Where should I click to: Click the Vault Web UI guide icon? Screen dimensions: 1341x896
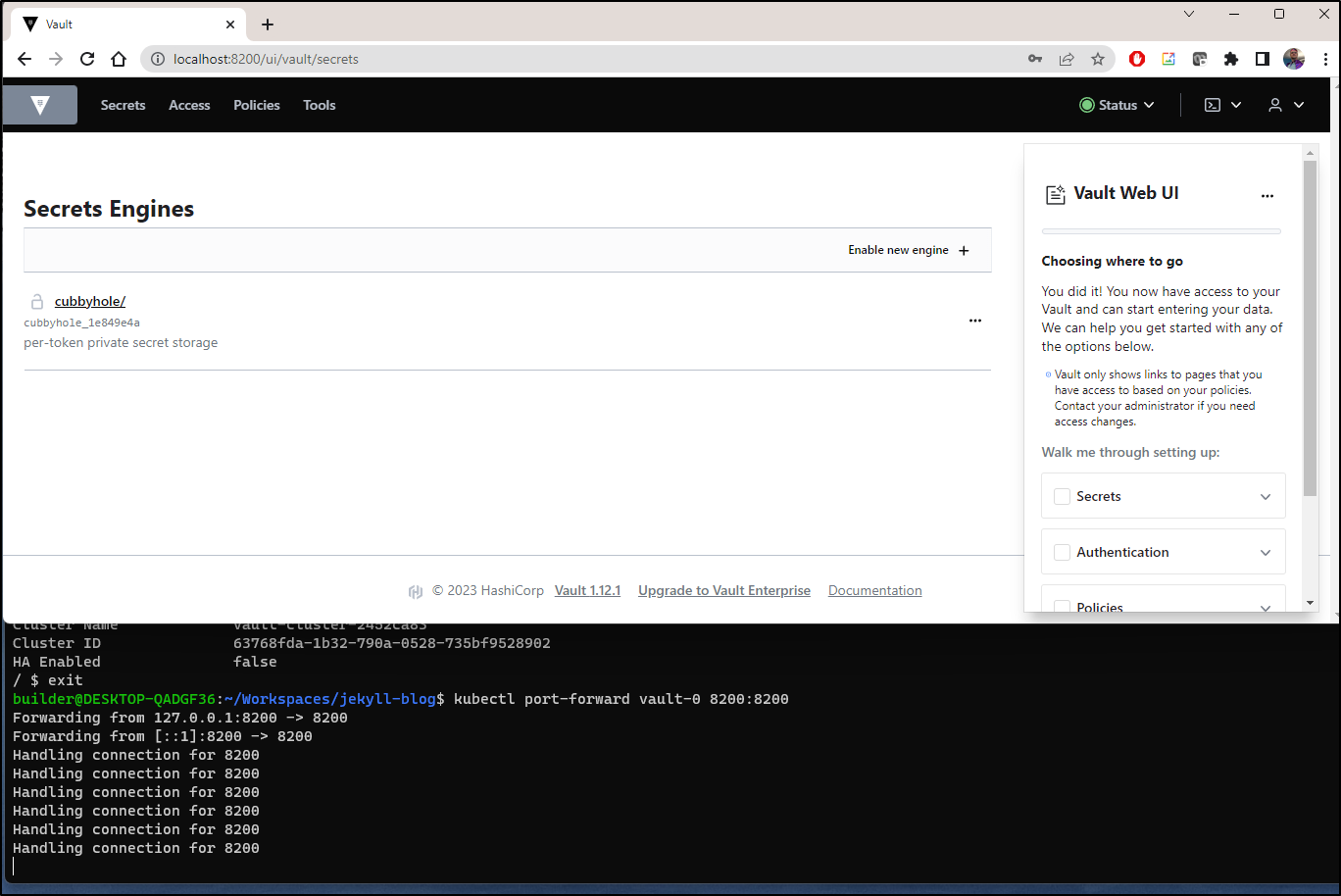(1055, 194)
